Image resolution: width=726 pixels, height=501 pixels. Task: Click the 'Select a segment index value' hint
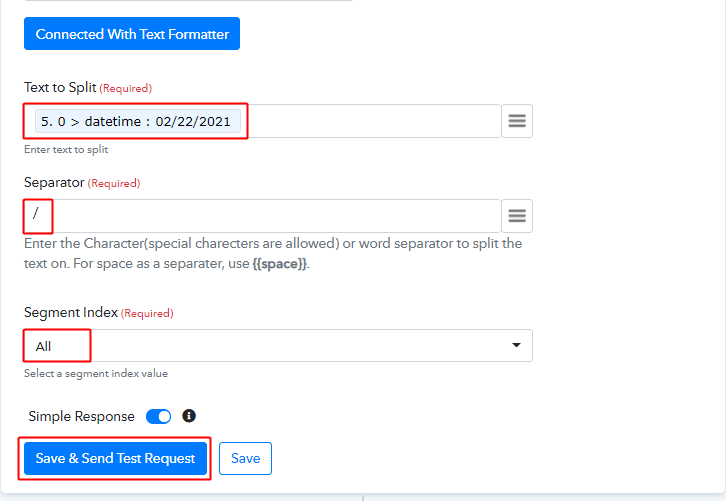point(96,374)
